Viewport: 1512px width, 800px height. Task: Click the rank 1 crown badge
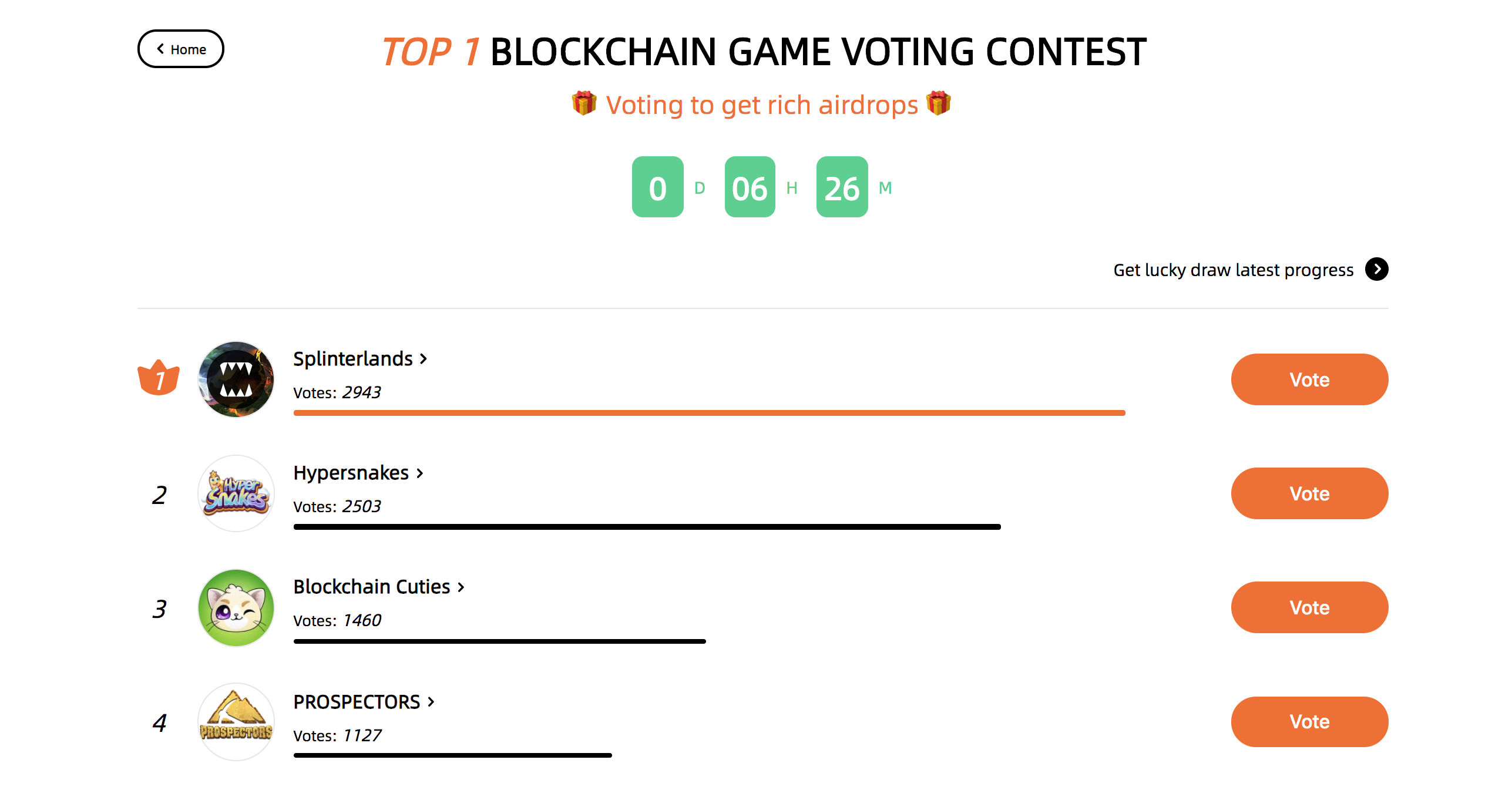click(x=159, y=378)
